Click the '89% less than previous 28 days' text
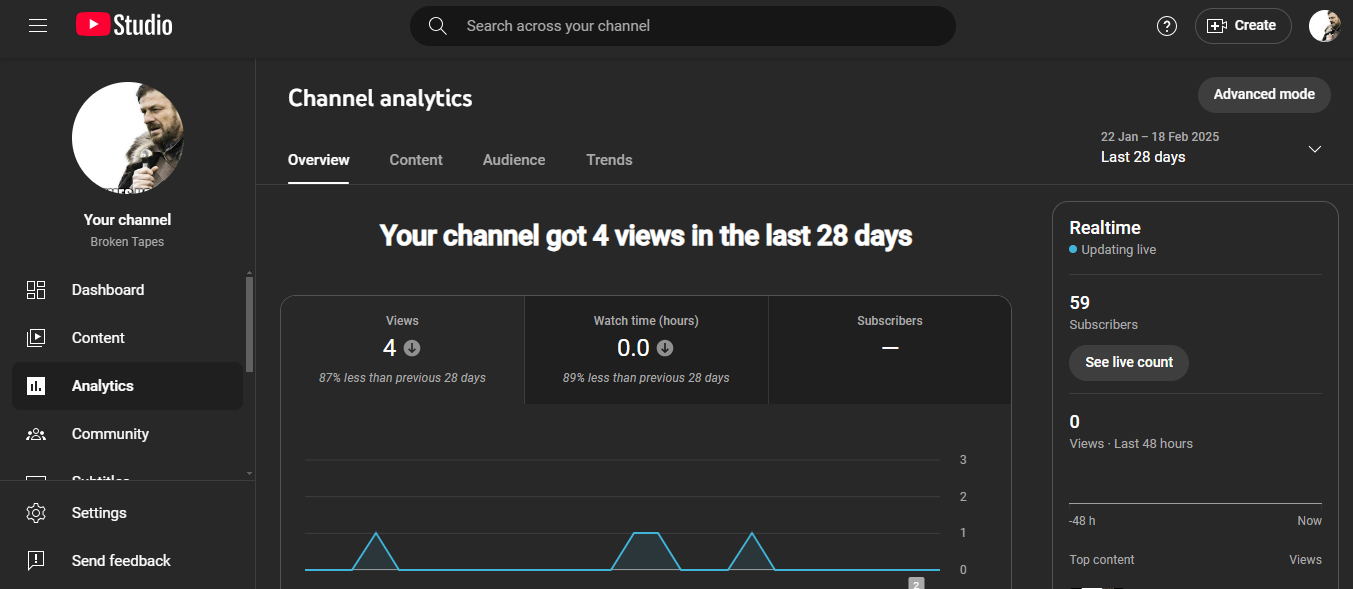This screenshot has height=589, width=1353. tap(646, 378)
